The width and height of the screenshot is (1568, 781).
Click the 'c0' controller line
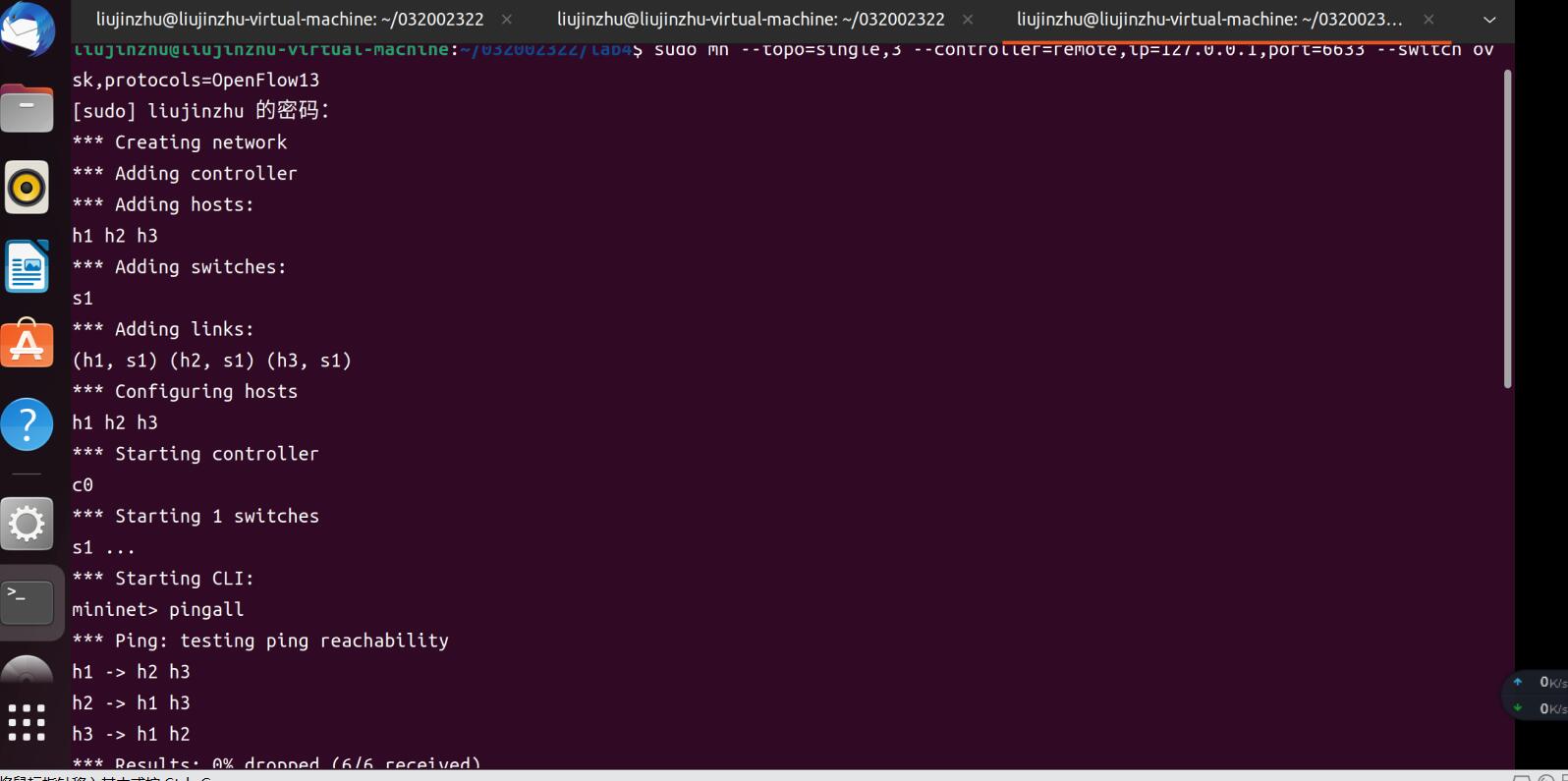click(x=83, y=485)
